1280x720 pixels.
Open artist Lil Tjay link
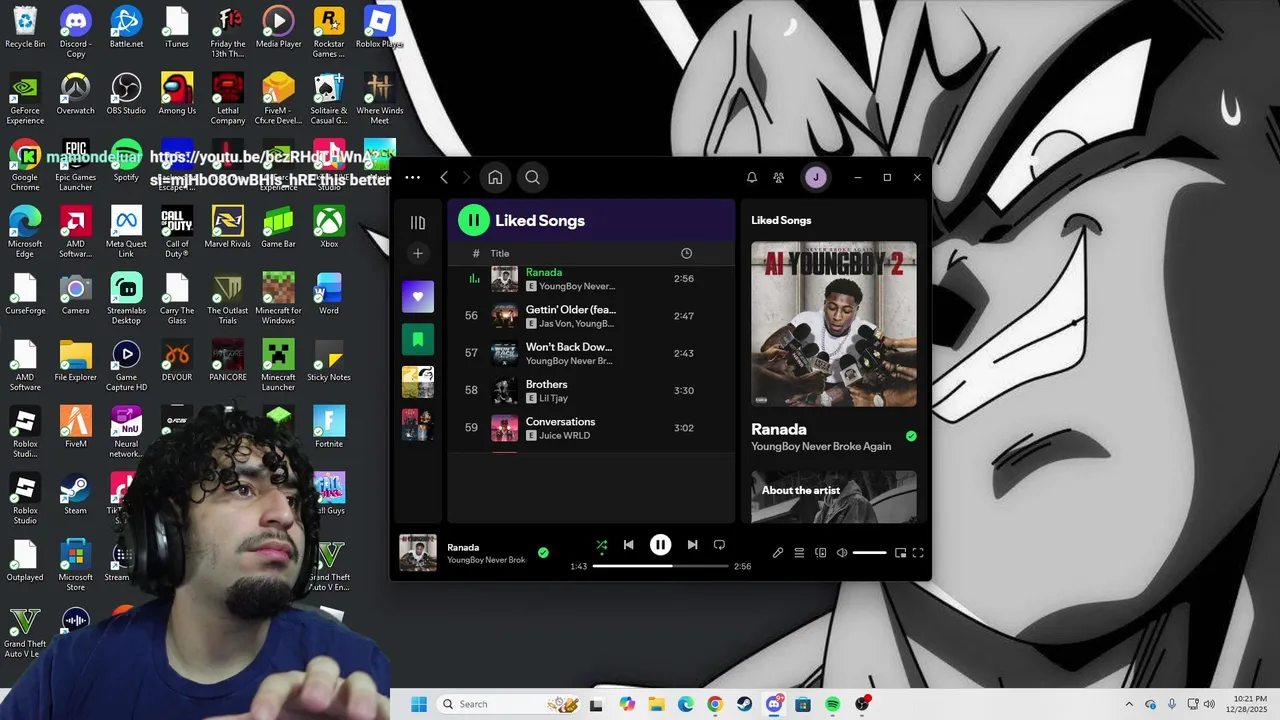(x=554, y=398)
